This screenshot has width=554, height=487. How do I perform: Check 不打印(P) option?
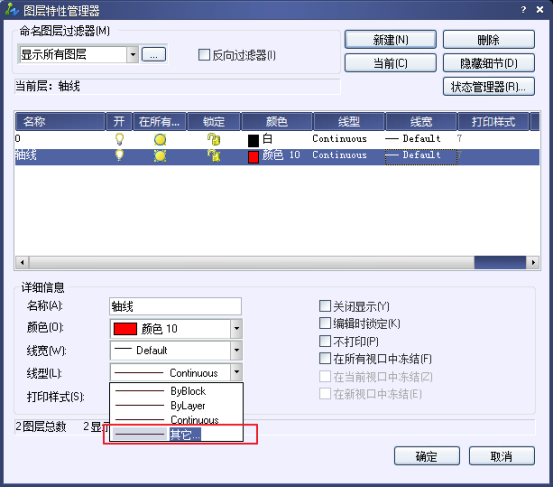325,341
